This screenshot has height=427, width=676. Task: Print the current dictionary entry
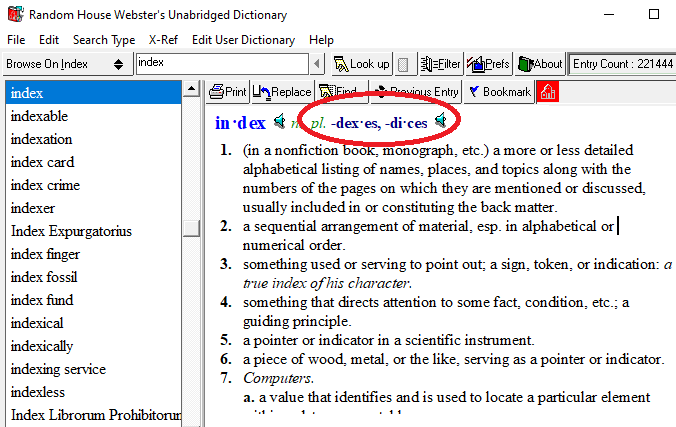tap(227, 92)
